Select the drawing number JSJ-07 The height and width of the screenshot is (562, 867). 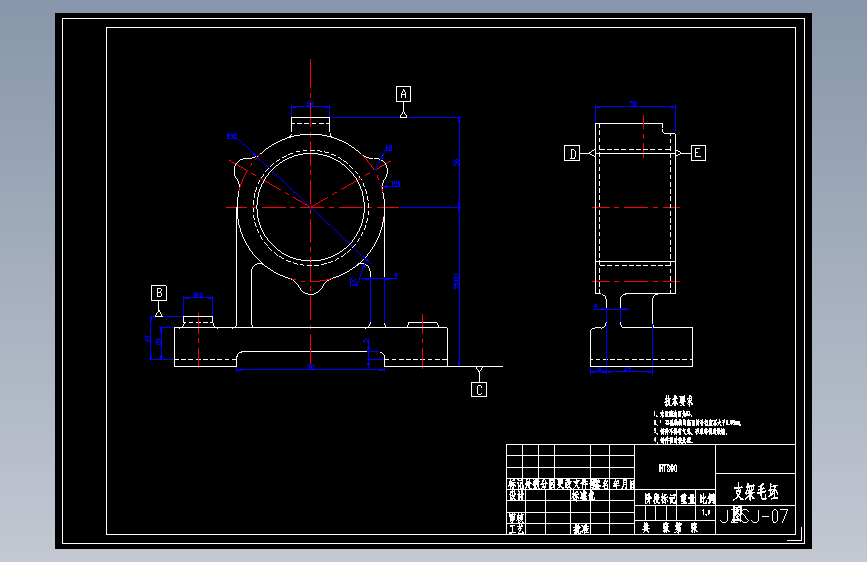click(754, 517)
